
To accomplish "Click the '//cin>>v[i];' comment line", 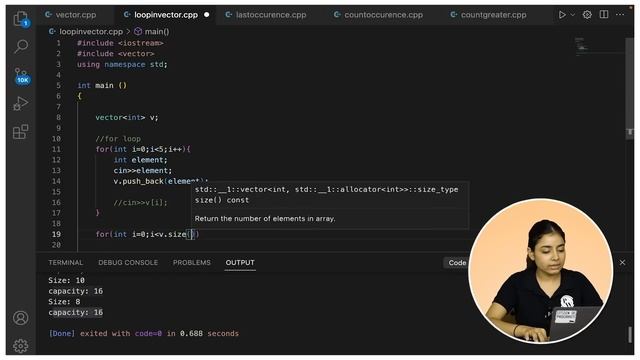I will 140,202.
